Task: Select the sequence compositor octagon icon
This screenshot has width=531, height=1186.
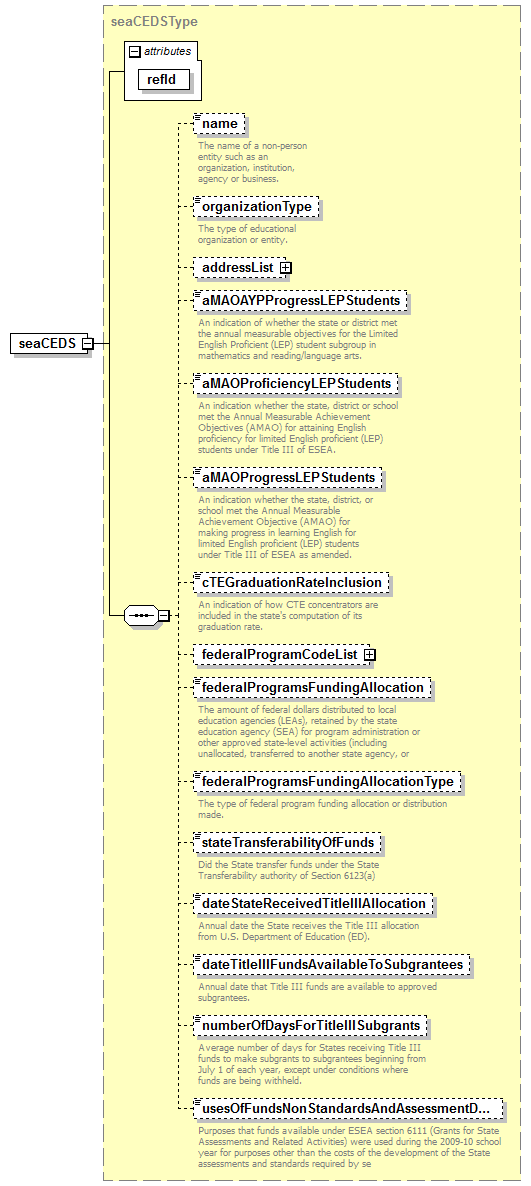Action: coord(141,616)
